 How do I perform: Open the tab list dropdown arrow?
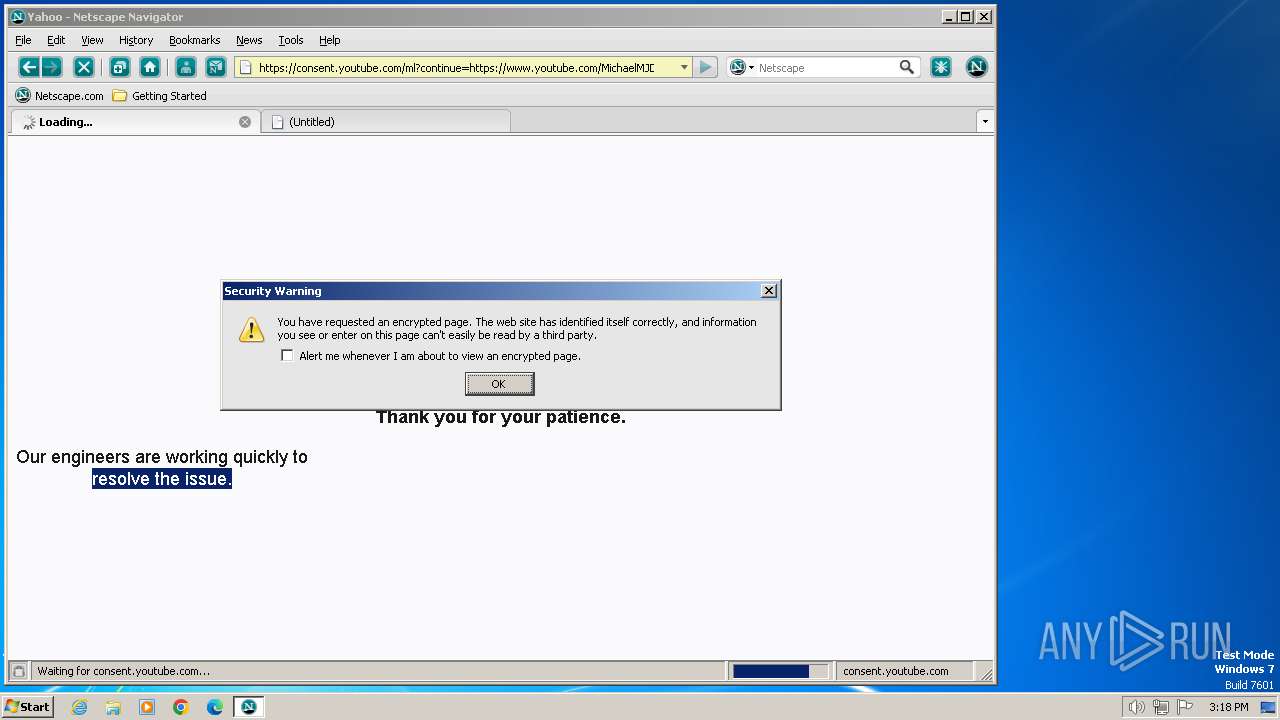point(985,121)
